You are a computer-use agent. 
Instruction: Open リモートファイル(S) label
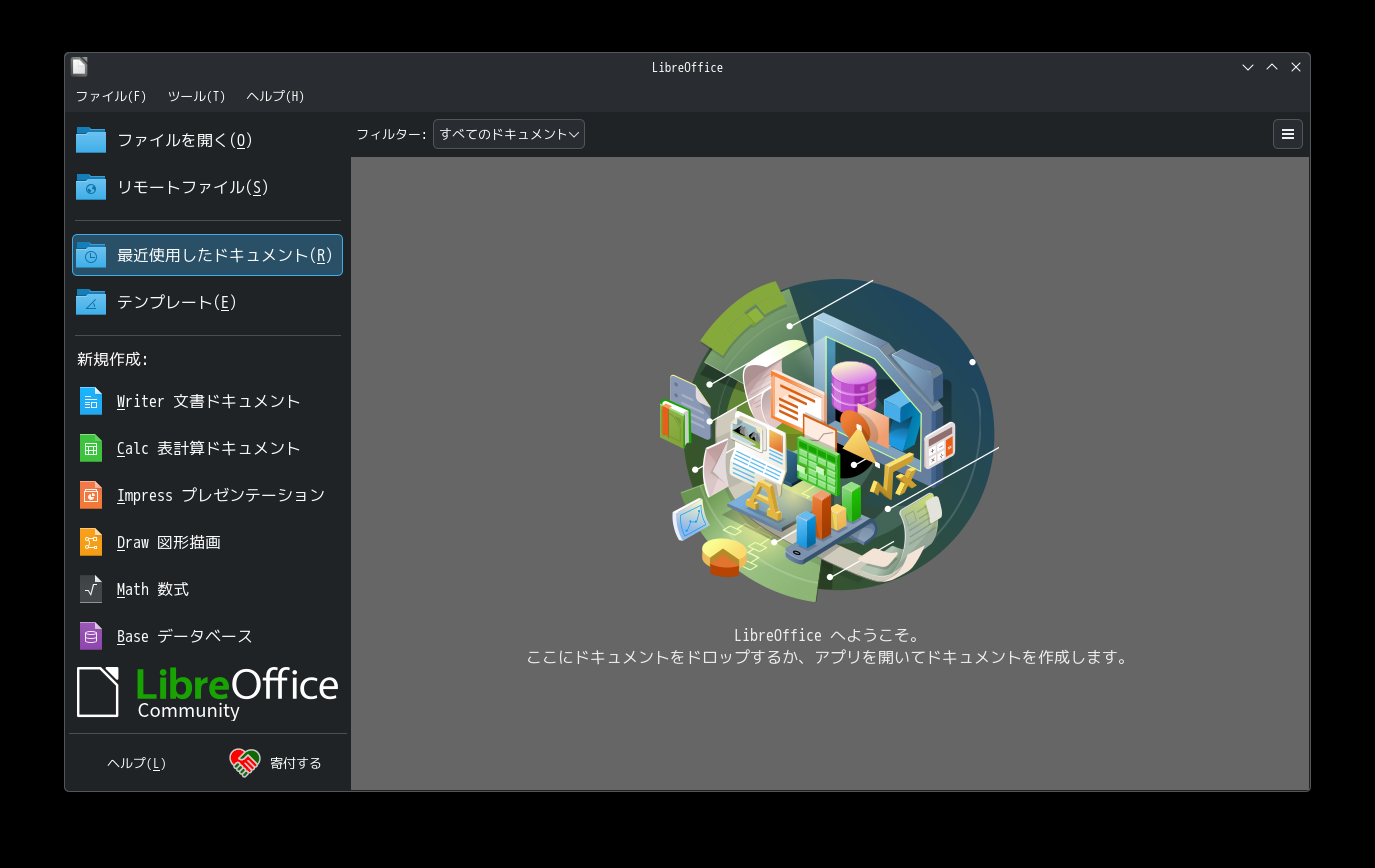(193, 187)
